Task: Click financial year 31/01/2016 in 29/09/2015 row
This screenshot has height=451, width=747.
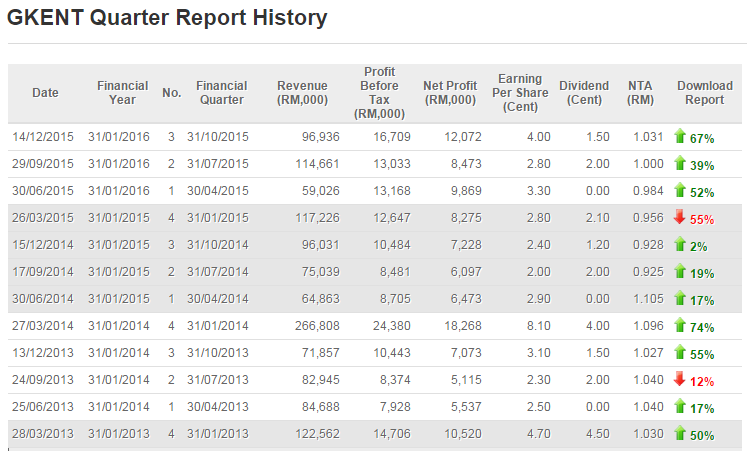Action: tap(119, 164)
